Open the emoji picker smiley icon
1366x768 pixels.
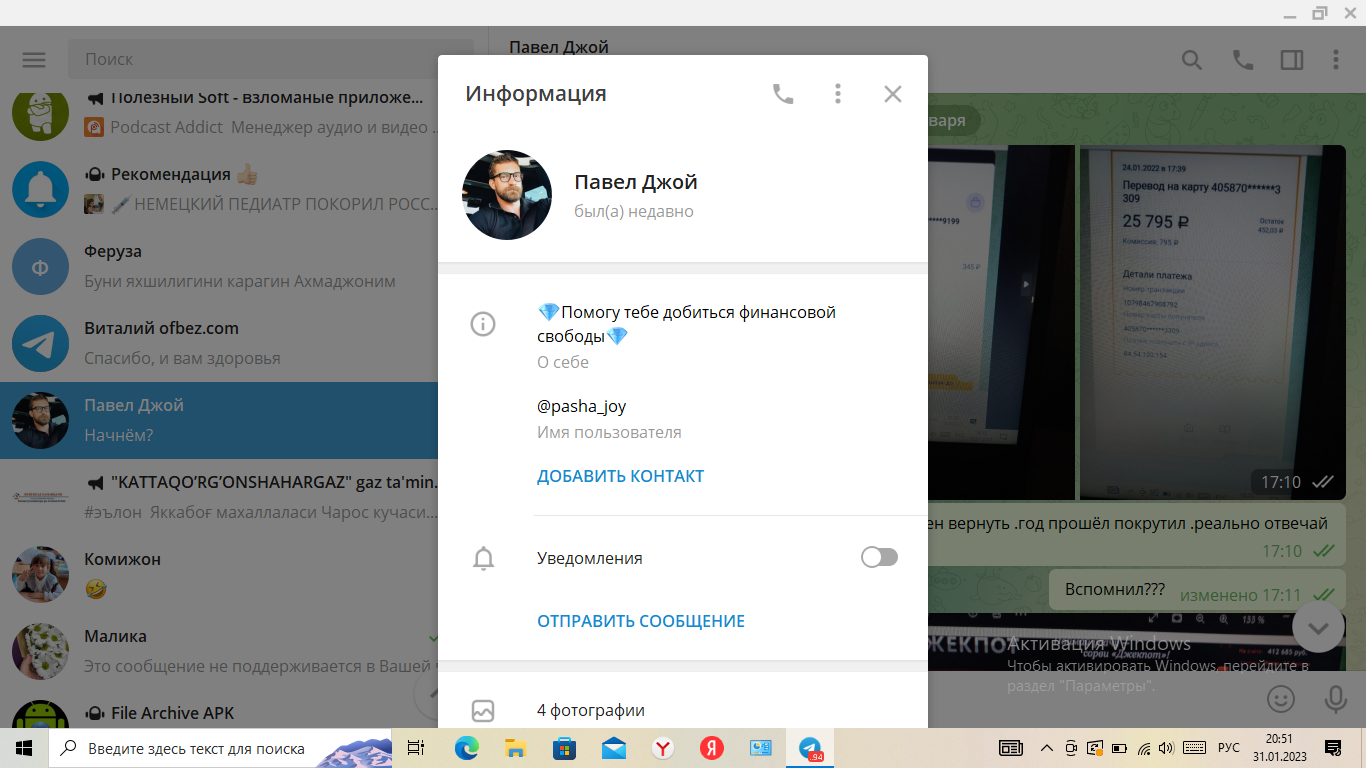[x=1281, y=699]
